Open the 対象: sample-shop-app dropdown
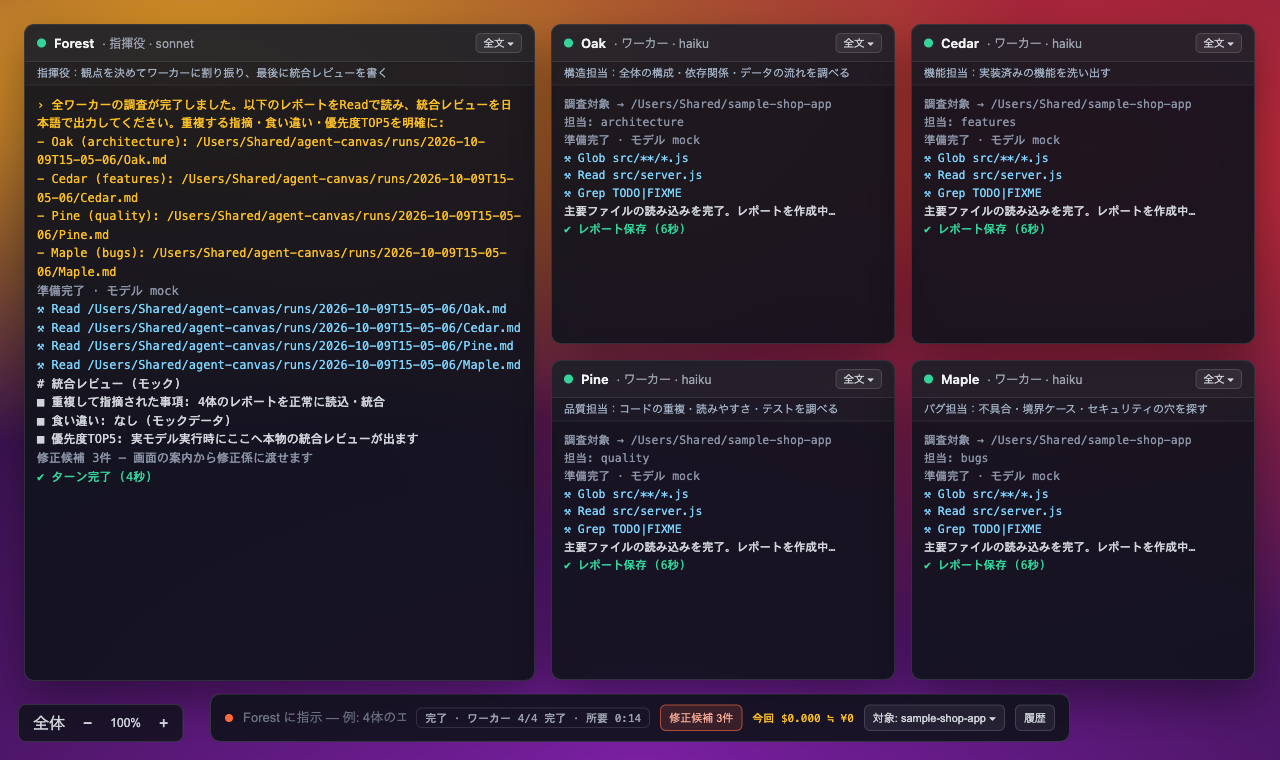This screenshot has height=760, width=1280. (x=936, y=718)
